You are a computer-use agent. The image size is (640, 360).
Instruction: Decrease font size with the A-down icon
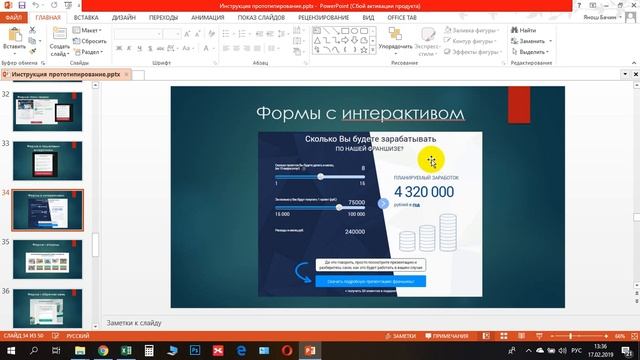click(x=198, y=34)
